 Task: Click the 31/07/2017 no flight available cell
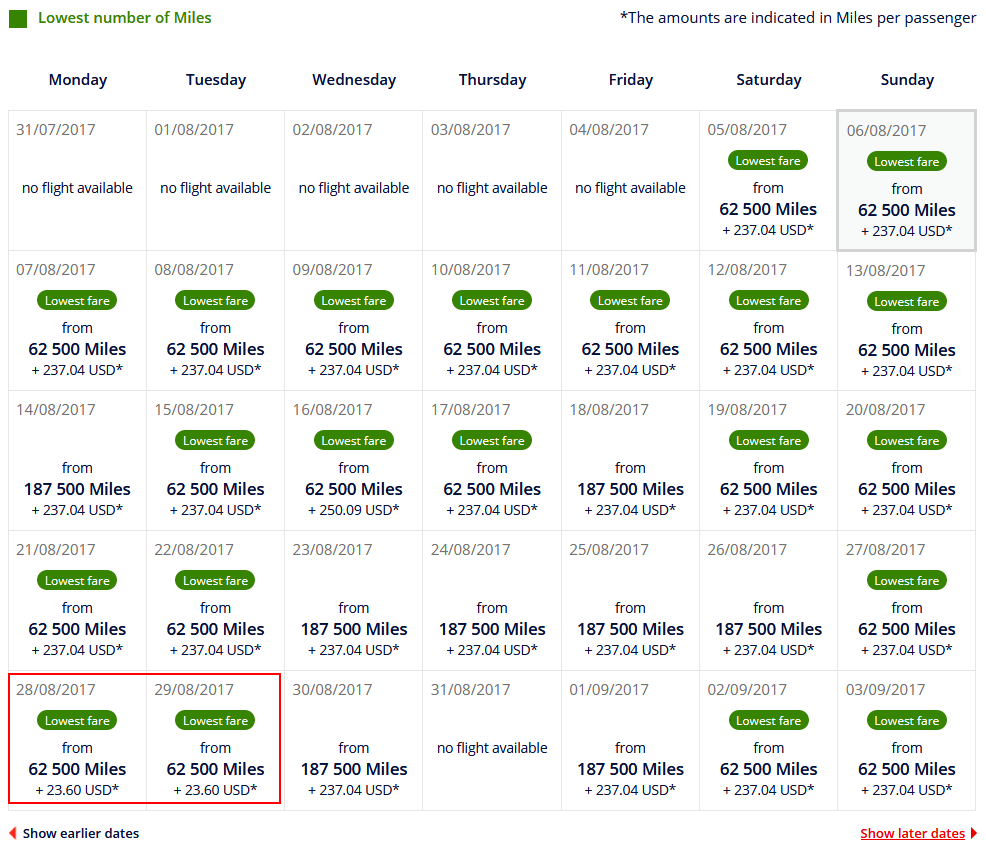click(x=77, y=180)
